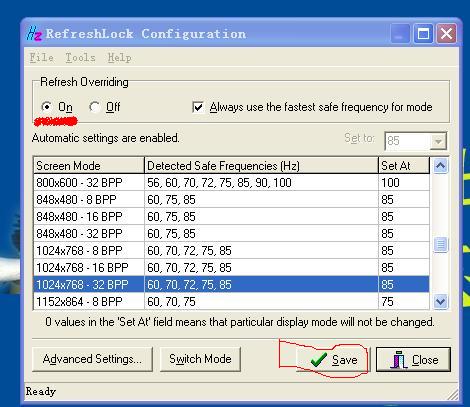This screenshot has height=407, width=470.
Task: Click the Save button
Action: (334, 359)
